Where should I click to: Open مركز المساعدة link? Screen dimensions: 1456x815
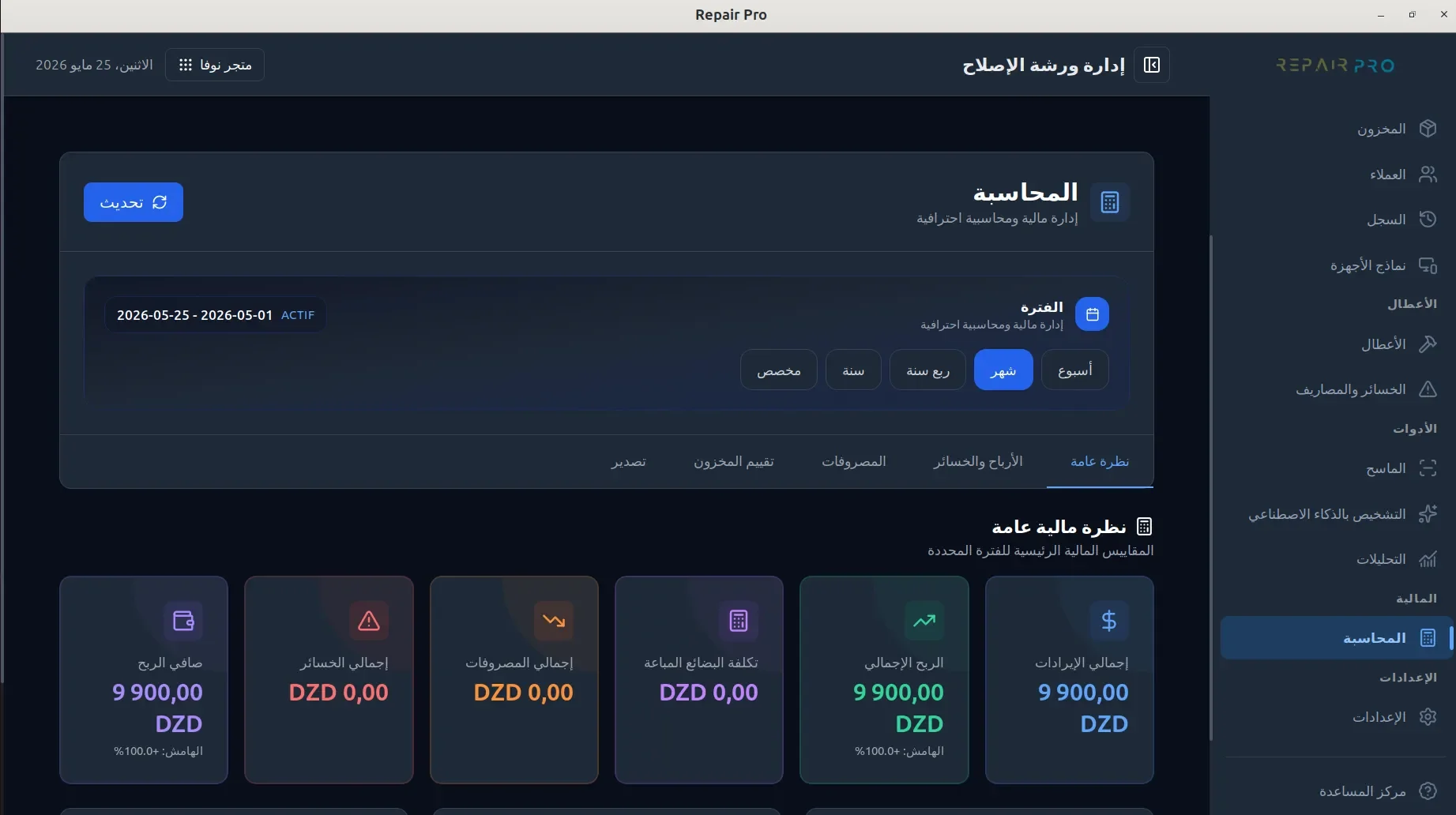point(1337,791)
